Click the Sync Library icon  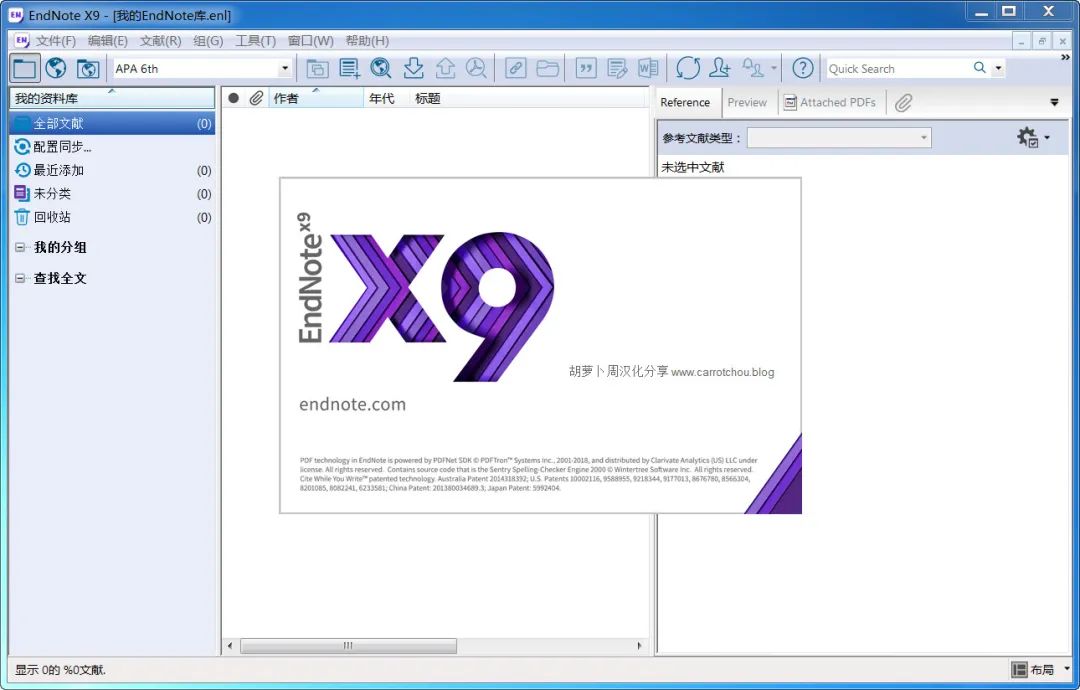pyautogui.click(x=688, y=68)
